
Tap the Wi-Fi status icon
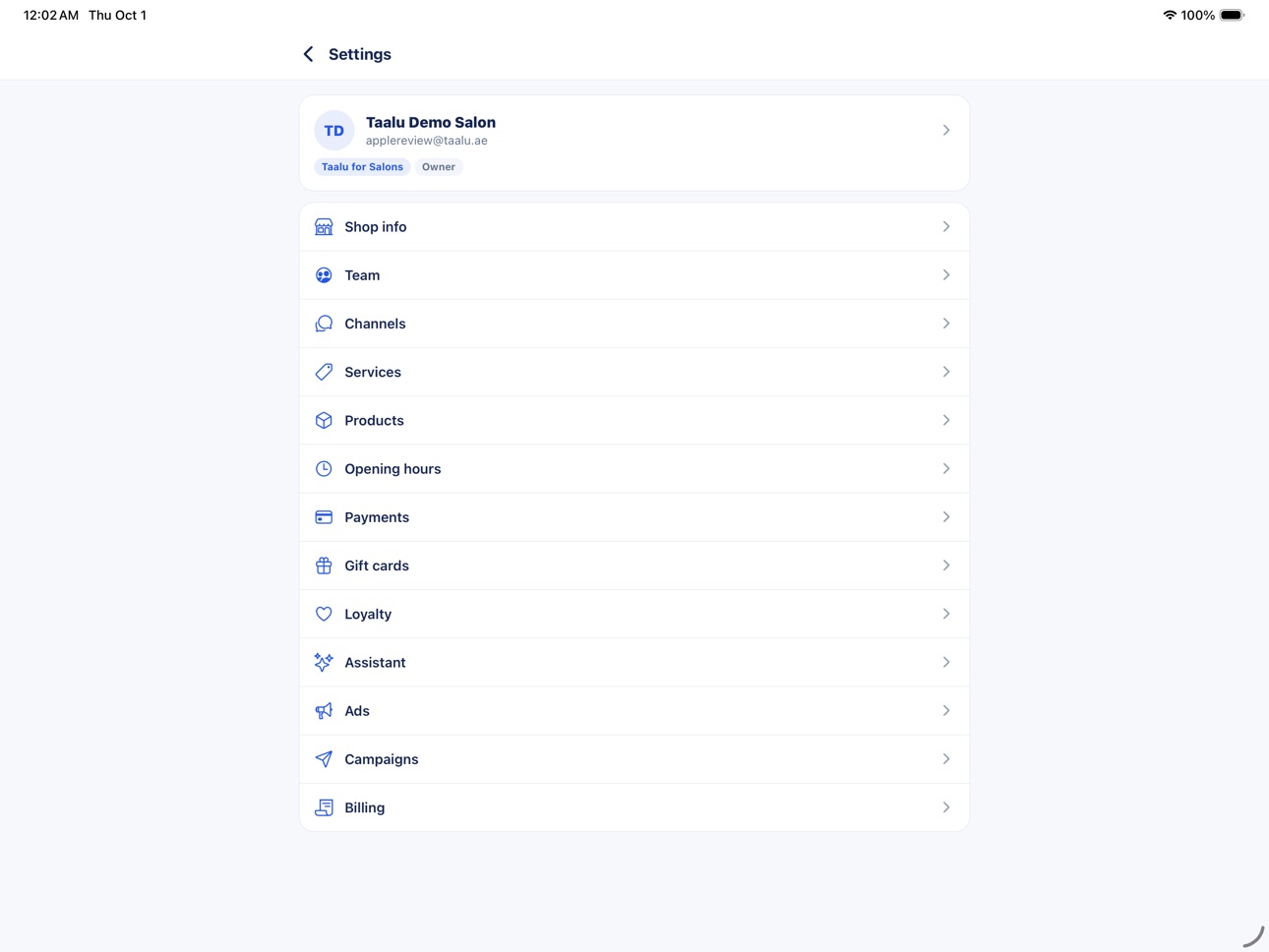[x=1170, y=15]
